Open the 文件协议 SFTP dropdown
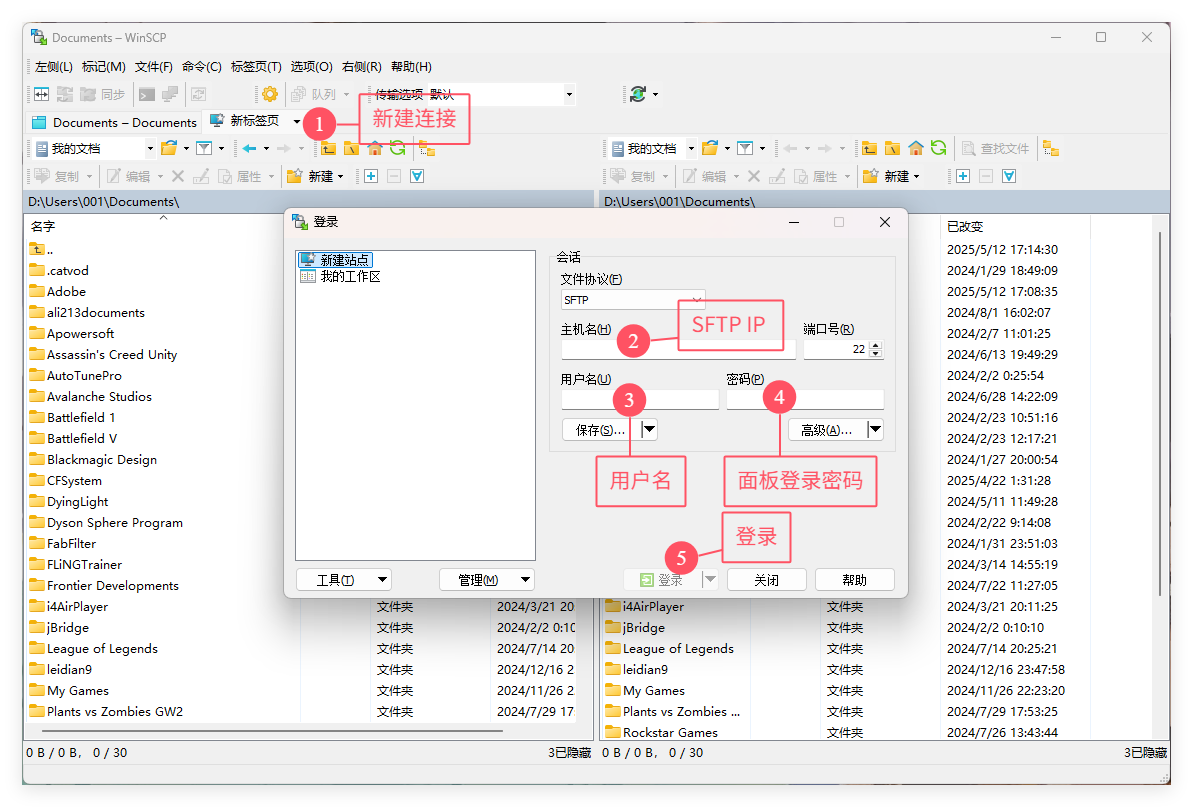This screenshot has width=1193, height=807. click(x=633, y=300)
